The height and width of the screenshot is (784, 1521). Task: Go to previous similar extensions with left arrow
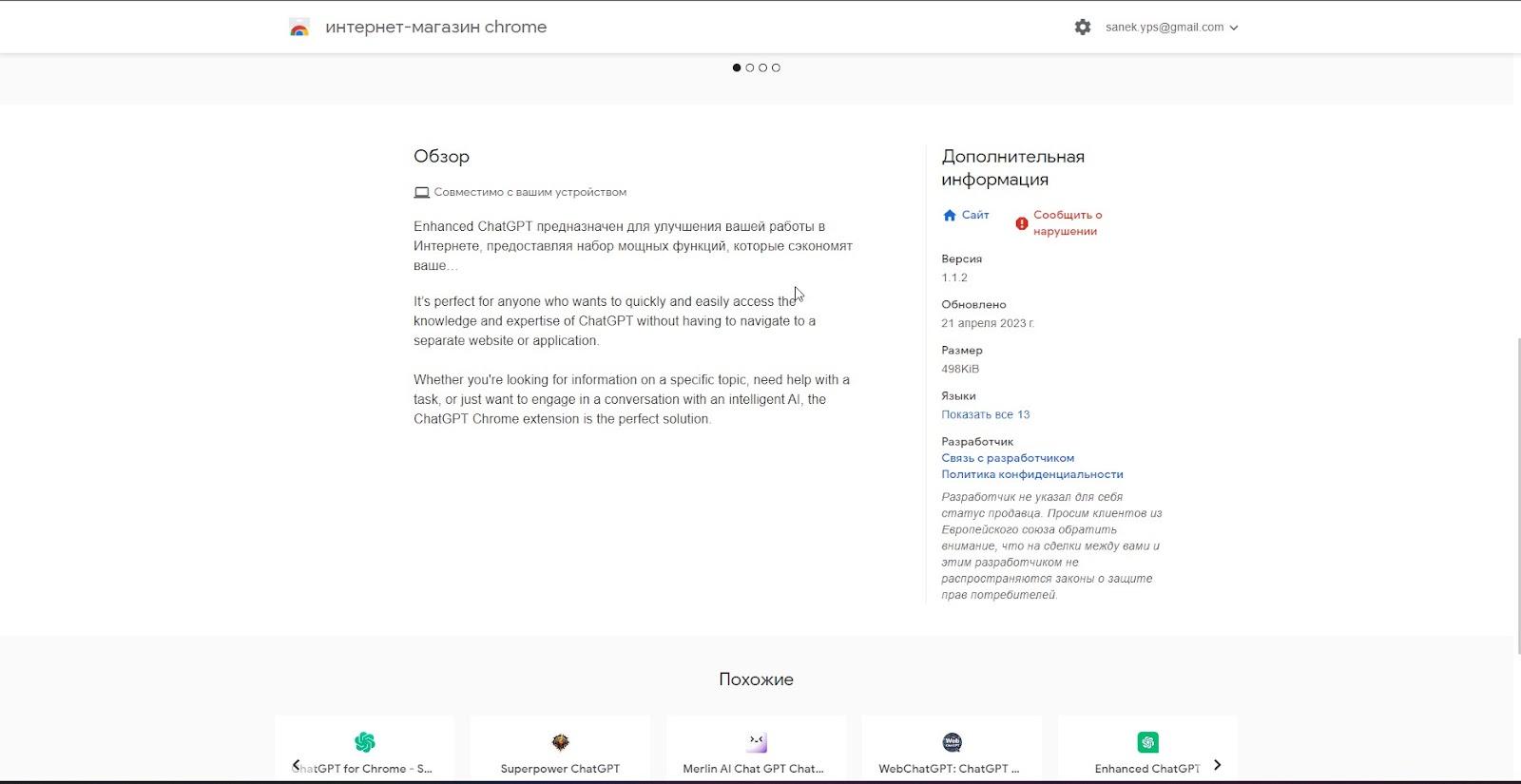[297, 765]
